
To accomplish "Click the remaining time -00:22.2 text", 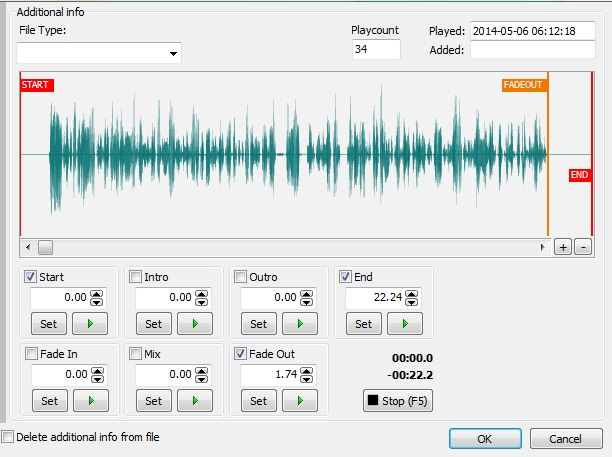I will [410, 375].
